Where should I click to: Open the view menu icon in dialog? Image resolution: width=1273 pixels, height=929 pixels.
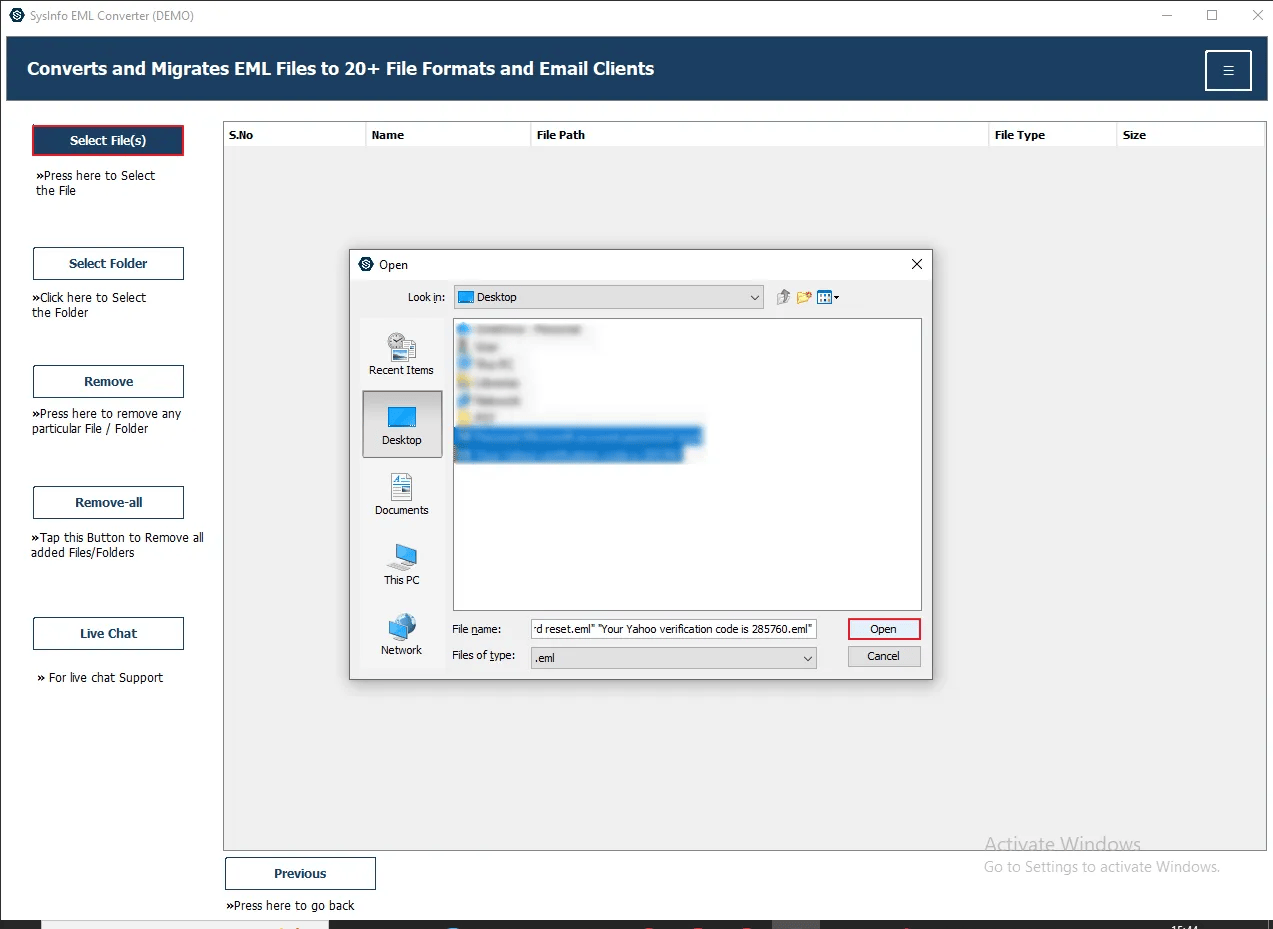coord(828,297)
